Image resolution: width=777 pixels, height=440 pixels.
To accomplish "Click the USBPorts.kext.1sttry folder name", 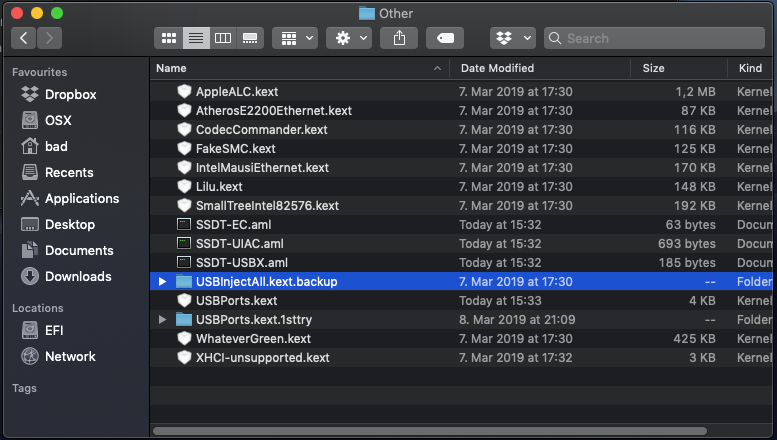I will click(254, 320).
